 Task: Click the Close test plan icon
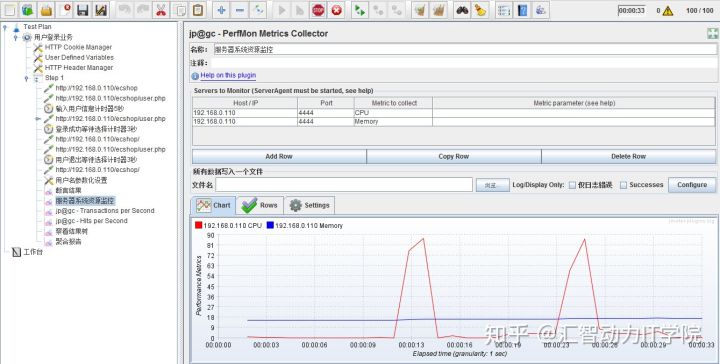[x=64, y=10]
